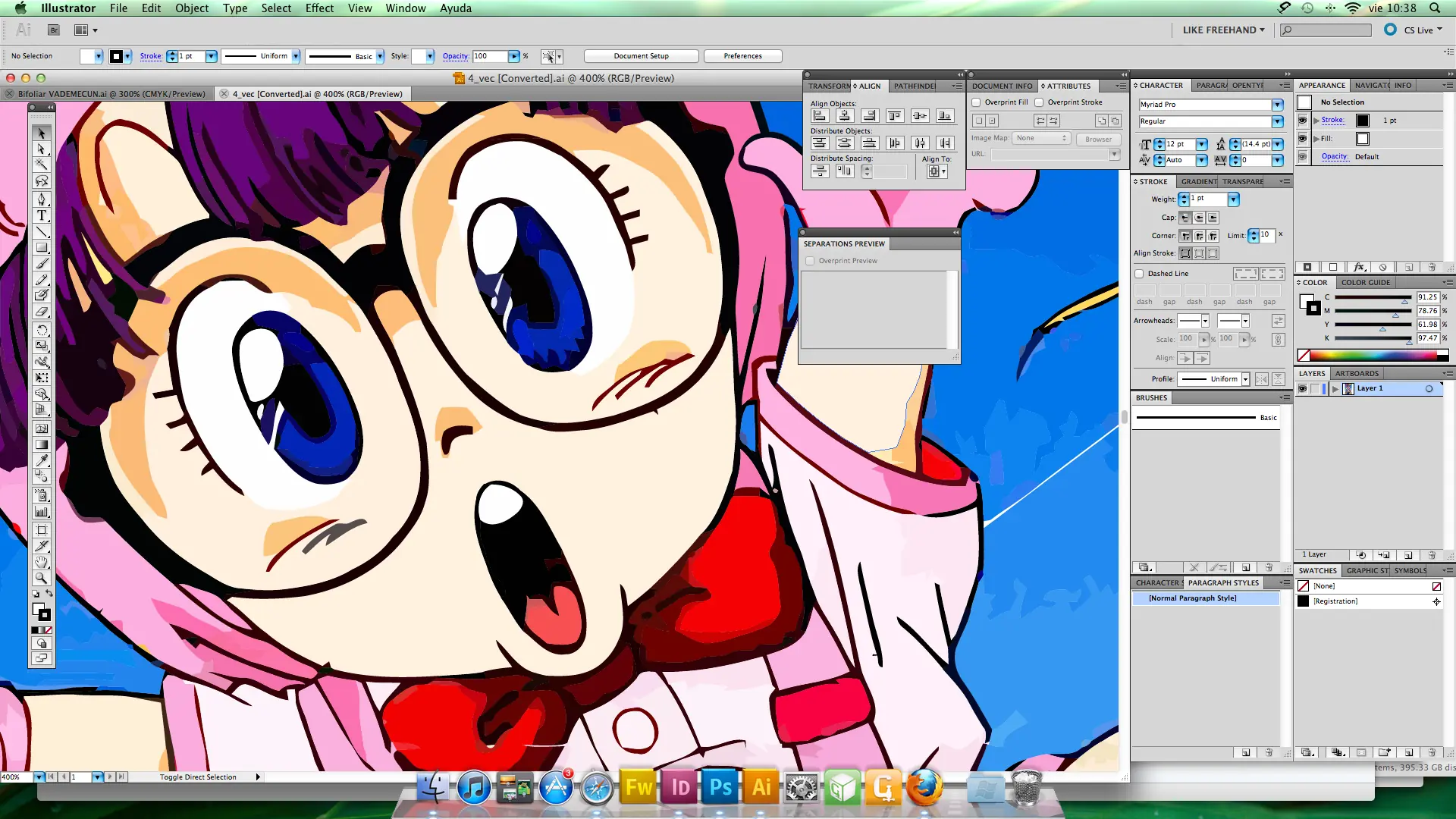
Task: Toggle Stroke visibility eye in Appearance panel
Action: tap(1303, 121)
